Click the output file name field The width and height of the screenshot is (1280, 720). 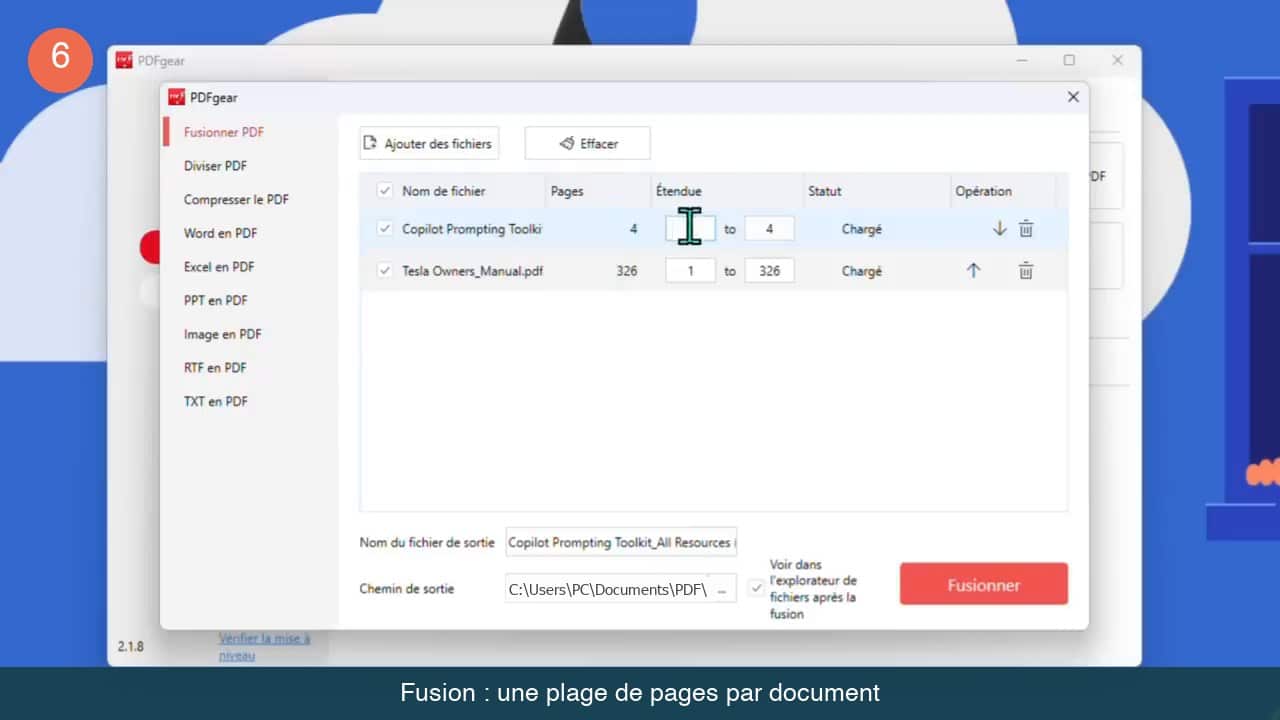pos(621,542)
